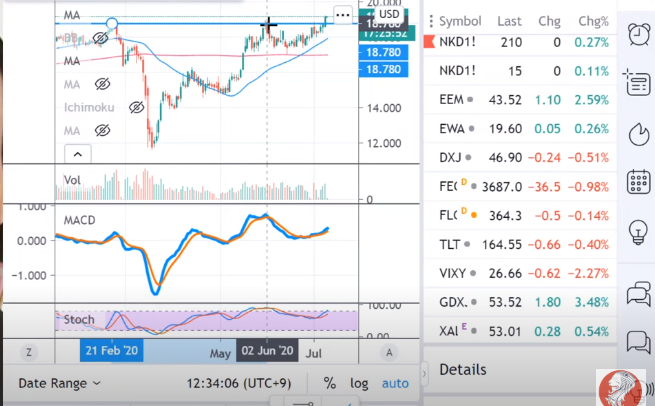The image size is (655, 406).
Task: Open the Alerts alarm clock panel
Action: (x=639, y=34)
